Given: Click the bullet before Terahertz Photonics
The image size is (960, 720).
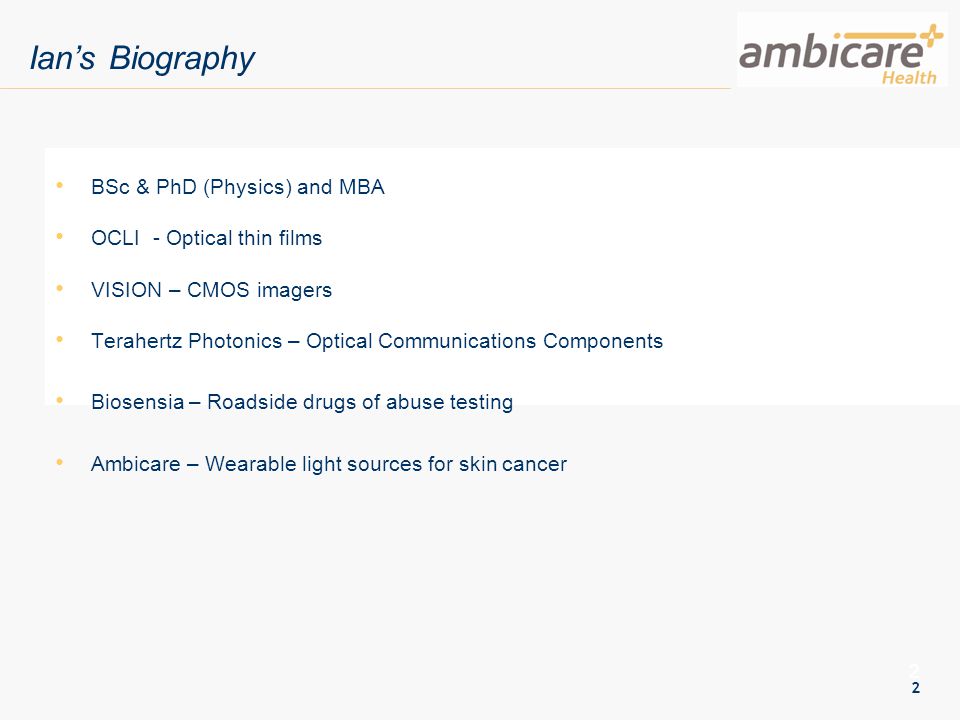Looking at the screenshot, I should point(59,338).
